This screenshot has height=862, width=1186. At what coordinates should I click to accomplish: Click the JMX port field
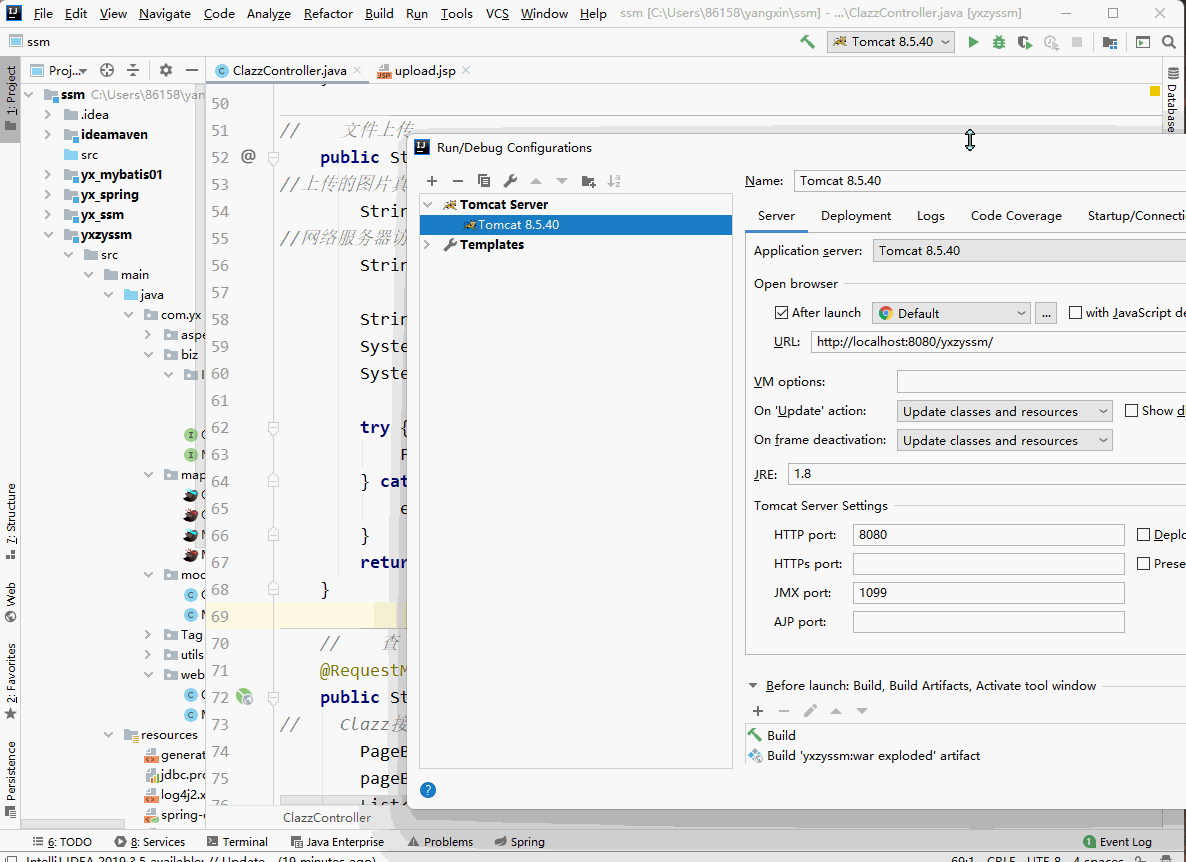(988, 593)
